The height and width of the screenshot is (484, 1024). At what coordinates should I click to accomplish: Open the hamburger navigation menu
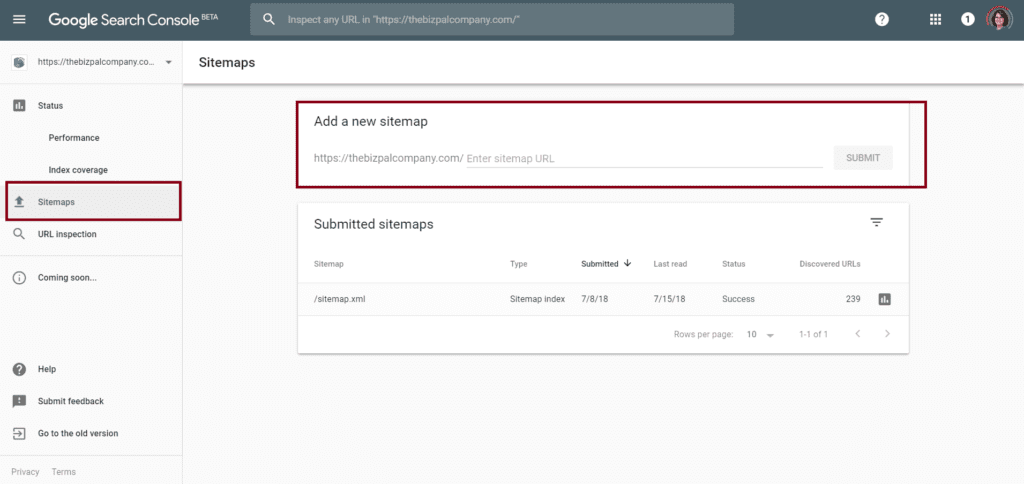[x=20, y=20]
